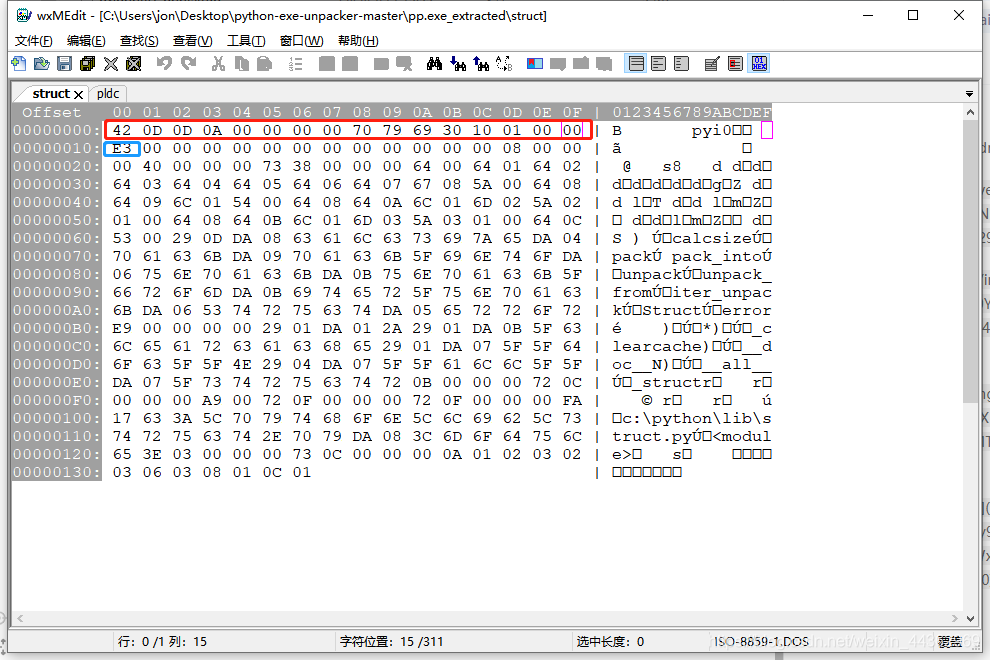Click the numbered-lines toolbar icon
This screenshot has width=990, height=660.
(295, 63)
